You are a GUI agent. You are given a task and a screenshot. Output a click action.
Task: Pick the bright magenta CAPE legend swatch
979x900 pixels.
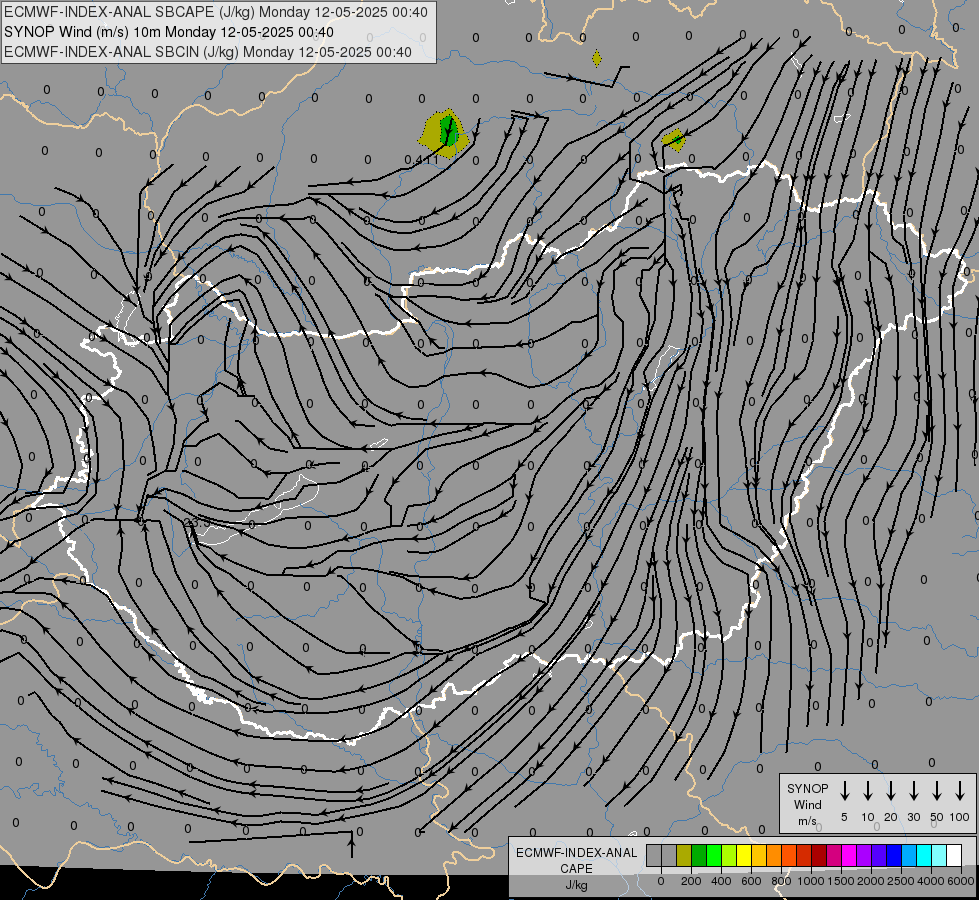pyautogui.click(x=849, y=855)
